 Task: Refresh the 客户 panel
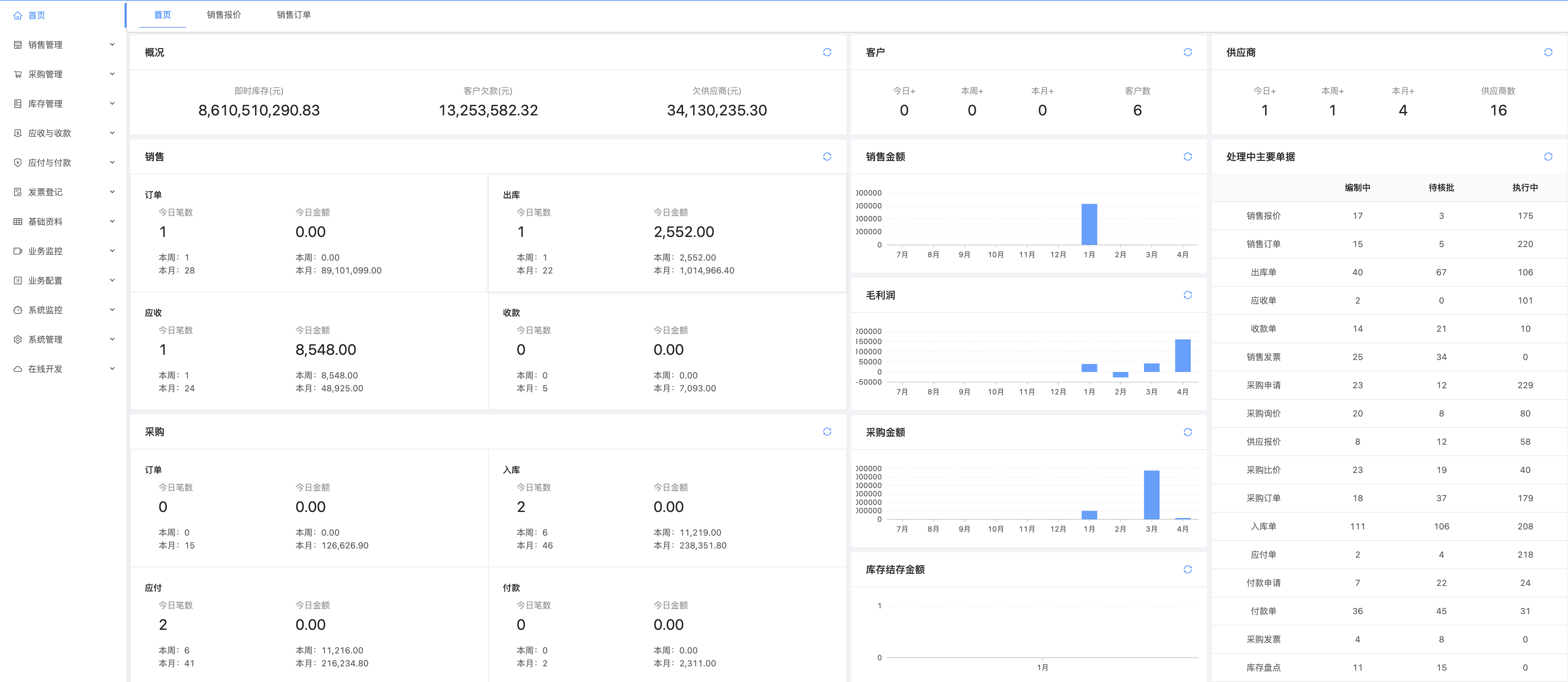[x=1188, y=52]
